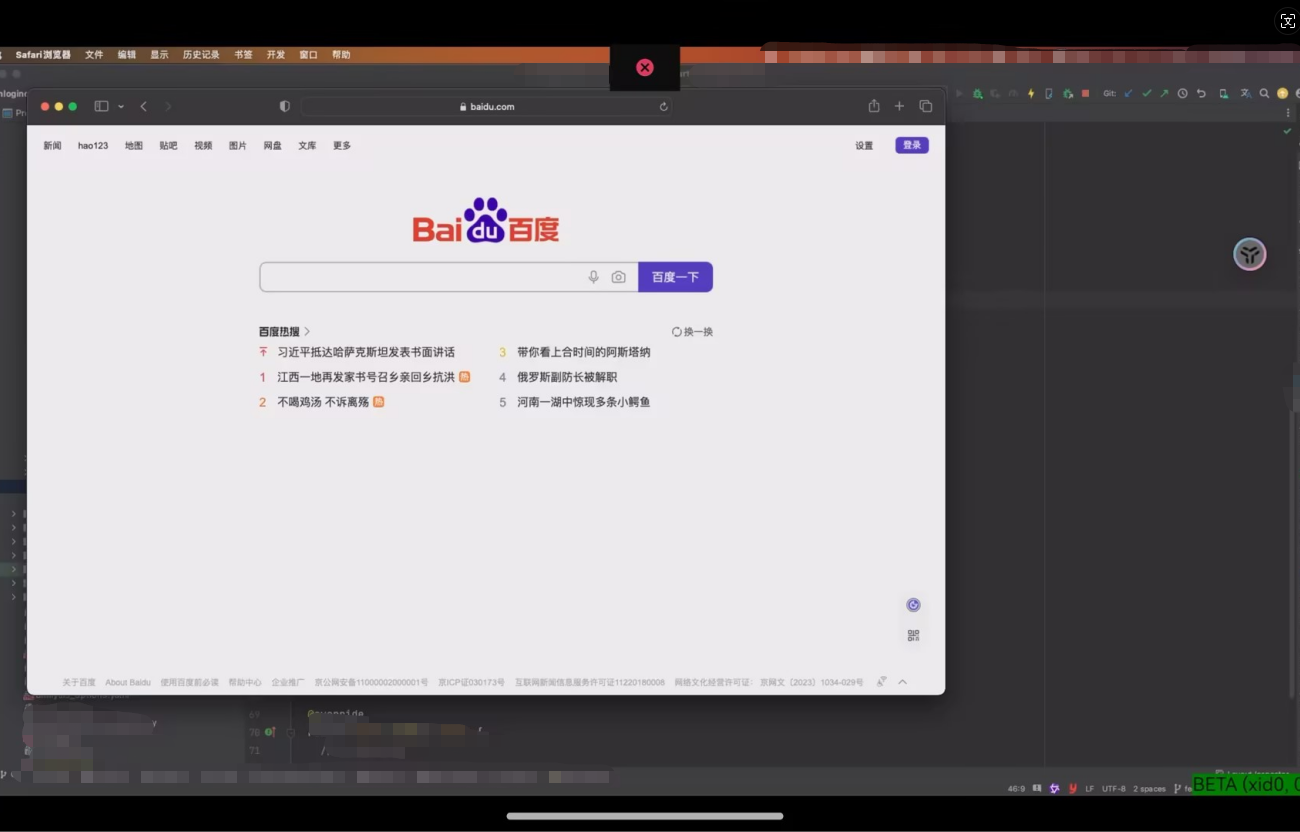The width and height of the screenshot is (1300, 832).
Task: Open the 视频 link
Action: pos(203,146)
